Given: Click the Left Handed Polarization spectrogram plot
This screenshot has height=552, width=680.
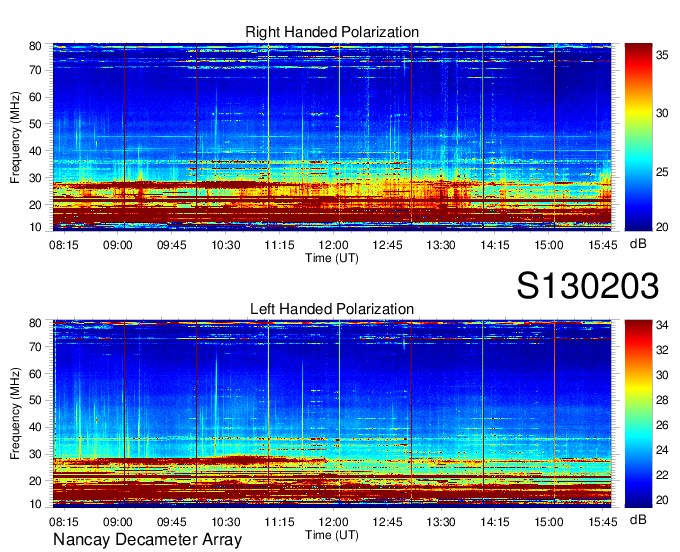Looking at the screenshot, I should (332, 414).
